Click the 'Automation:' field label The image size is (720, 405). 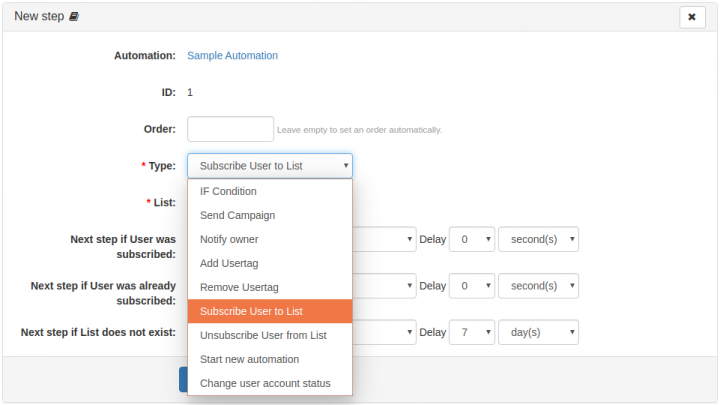(x=145, y=56)
